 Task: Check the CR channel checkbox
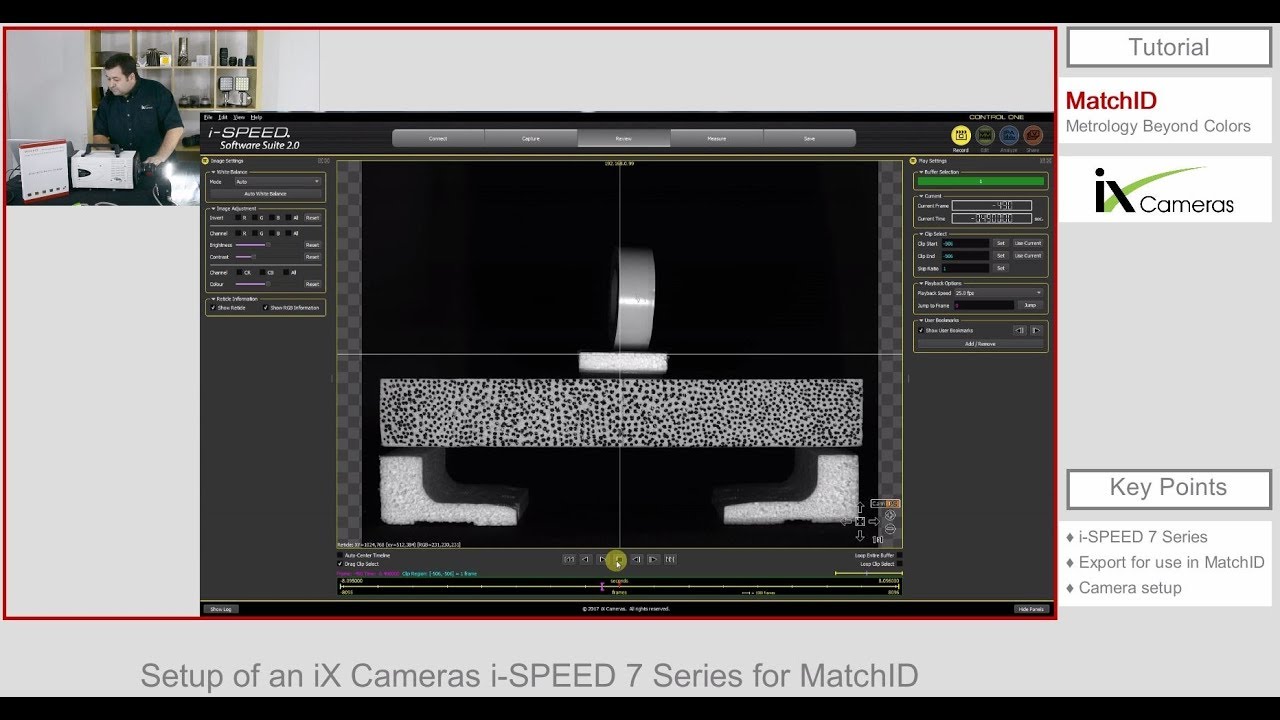(x=240, y=272)
